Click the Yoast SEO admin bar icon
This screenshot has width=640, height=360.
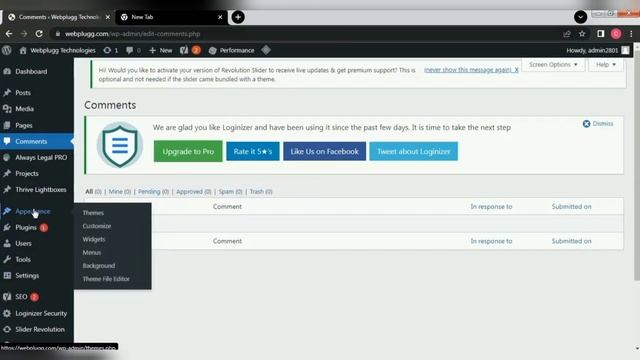[190, 50]
